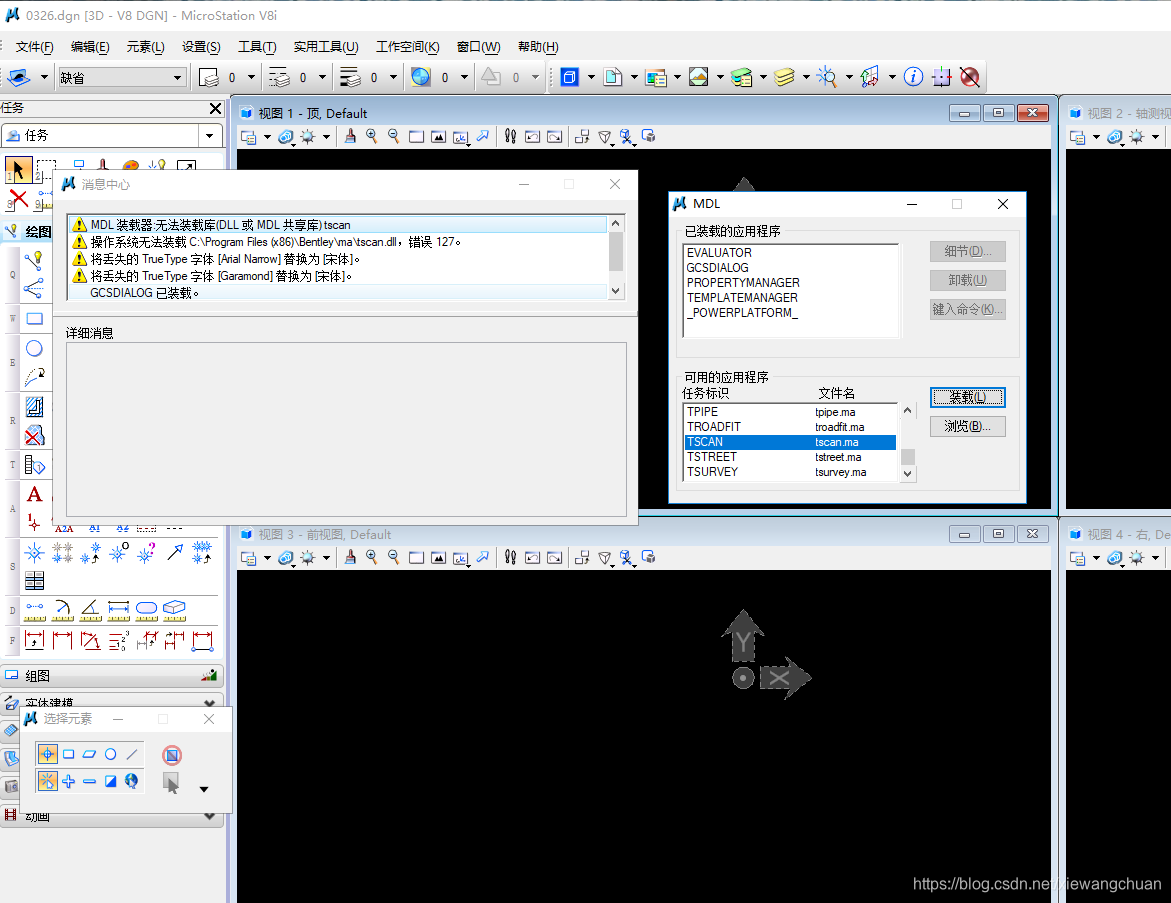Click the Delete Element red X tool
Viewport: 1171px width, 903px height.
(x=18, y=199)
